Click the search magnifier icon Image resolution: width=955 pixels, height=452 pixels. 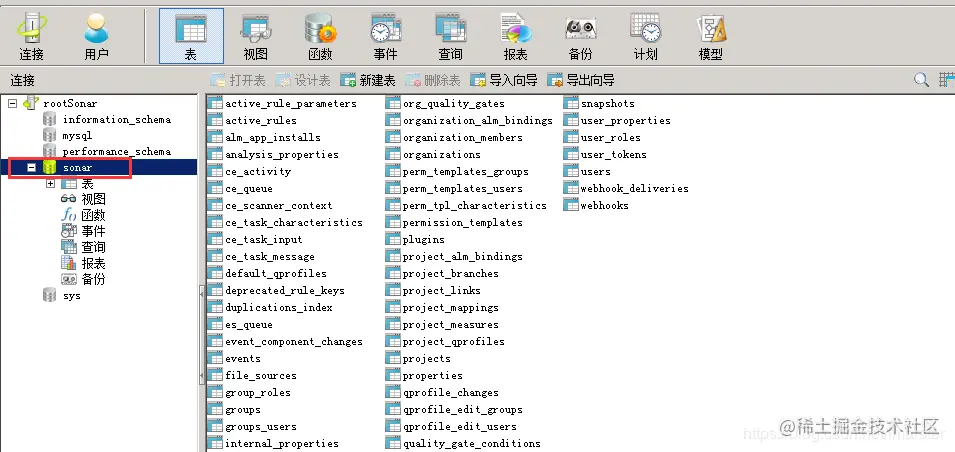[922, 80]
